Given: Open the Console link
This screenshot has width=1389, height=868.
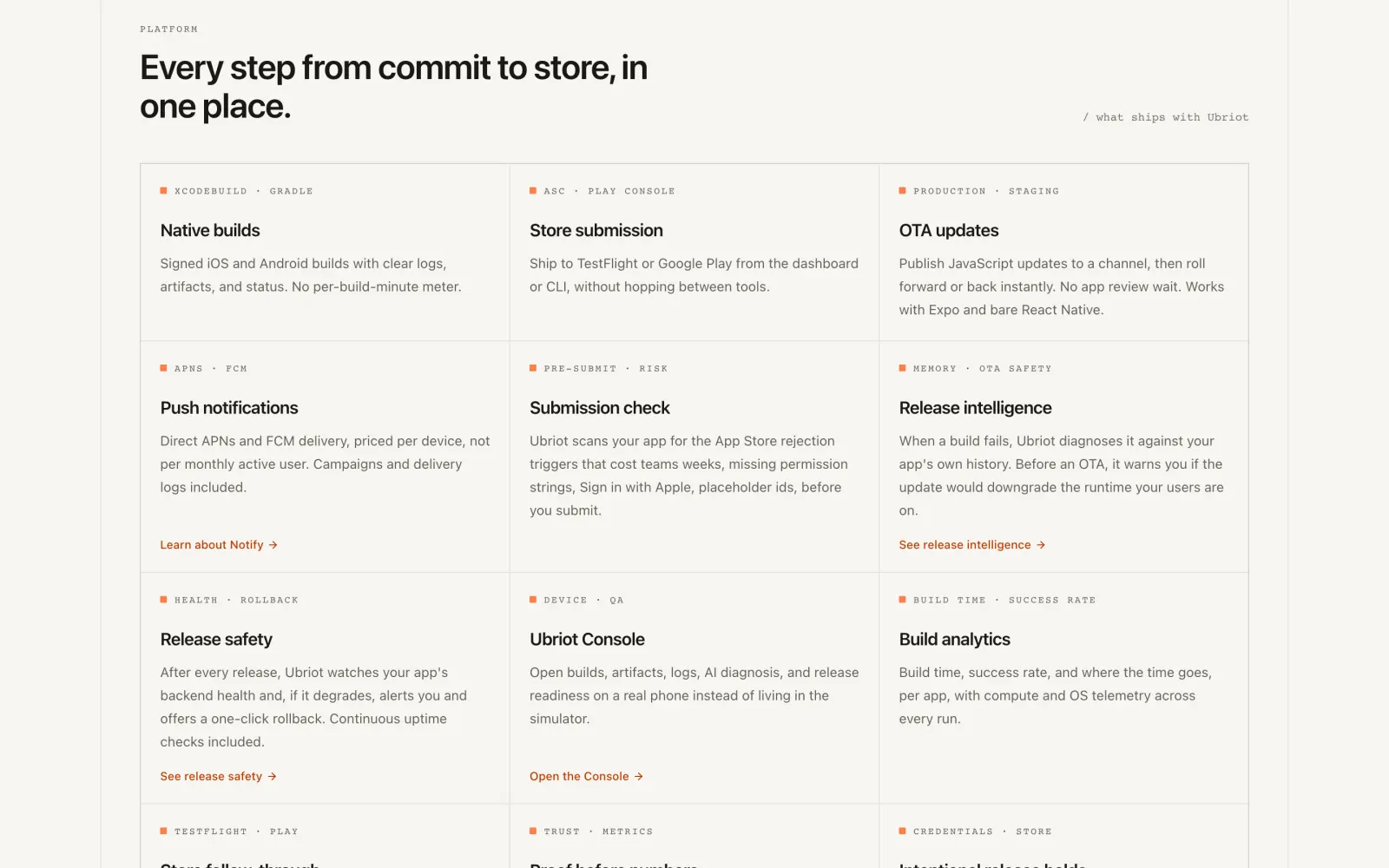Looking at the screenshot, I should coord(586,777).
